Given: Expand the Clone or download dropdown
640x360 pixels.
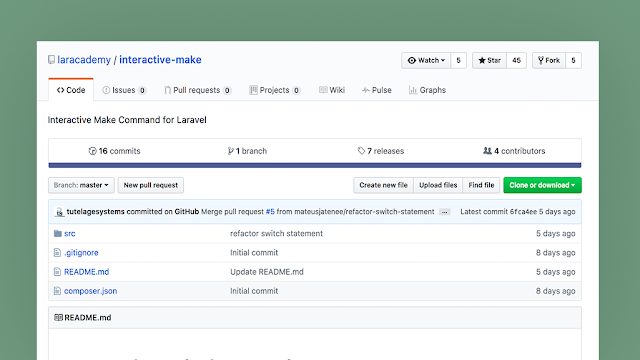Looking at the screenshot, I should click(x=542, y=185).
